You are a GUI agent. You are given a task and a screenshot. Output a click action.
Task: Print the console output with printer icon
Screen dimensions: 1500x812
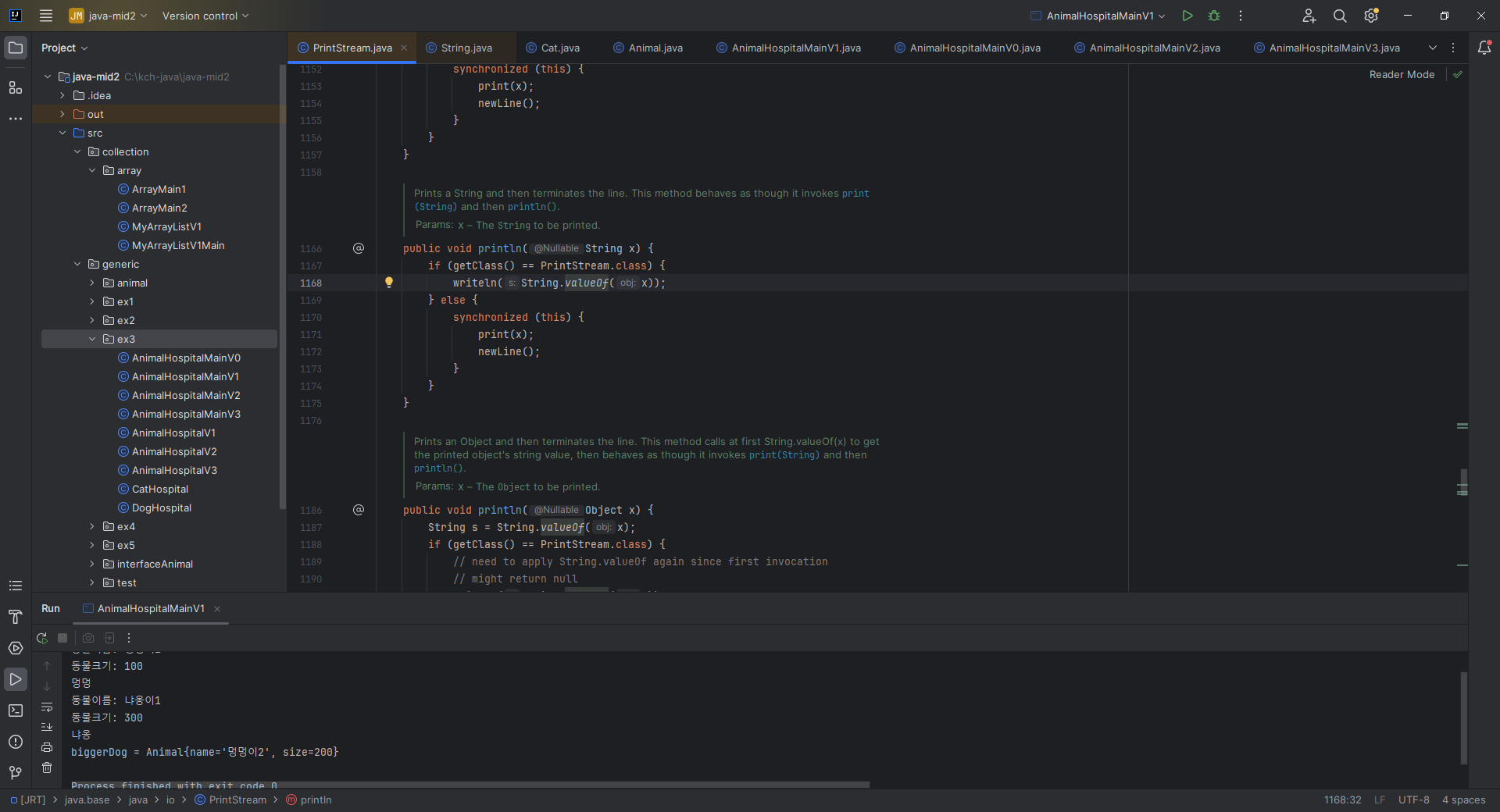pos(47,747)
